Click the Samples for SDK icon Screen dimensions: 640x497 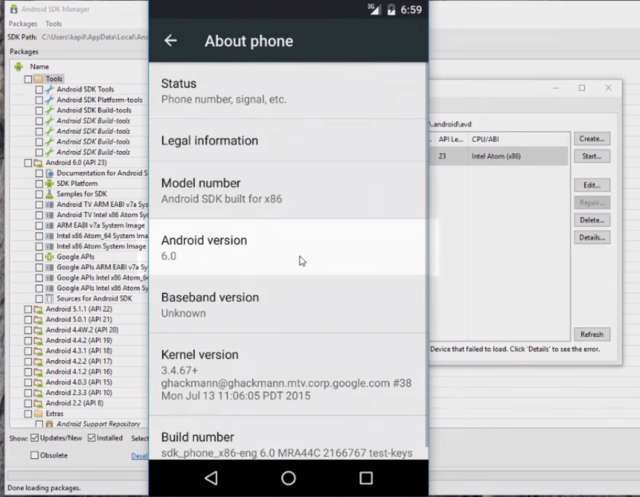pos(50,194)
